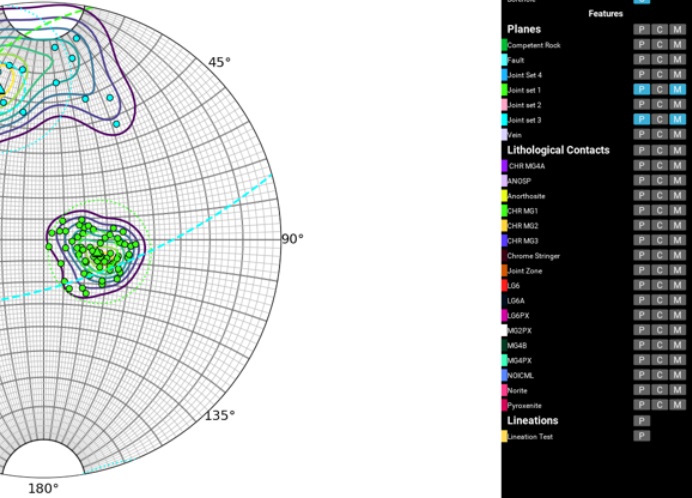Enable P for Joint Set 4
Screen dimensions: 692x498
click(x=641, y=75)
